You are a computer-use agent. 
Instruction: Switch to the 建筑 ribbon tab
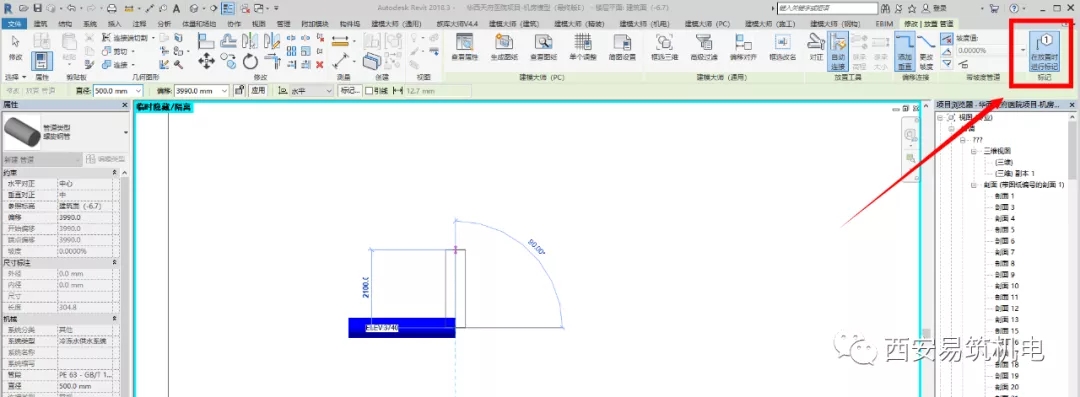(x=41, y=23)
